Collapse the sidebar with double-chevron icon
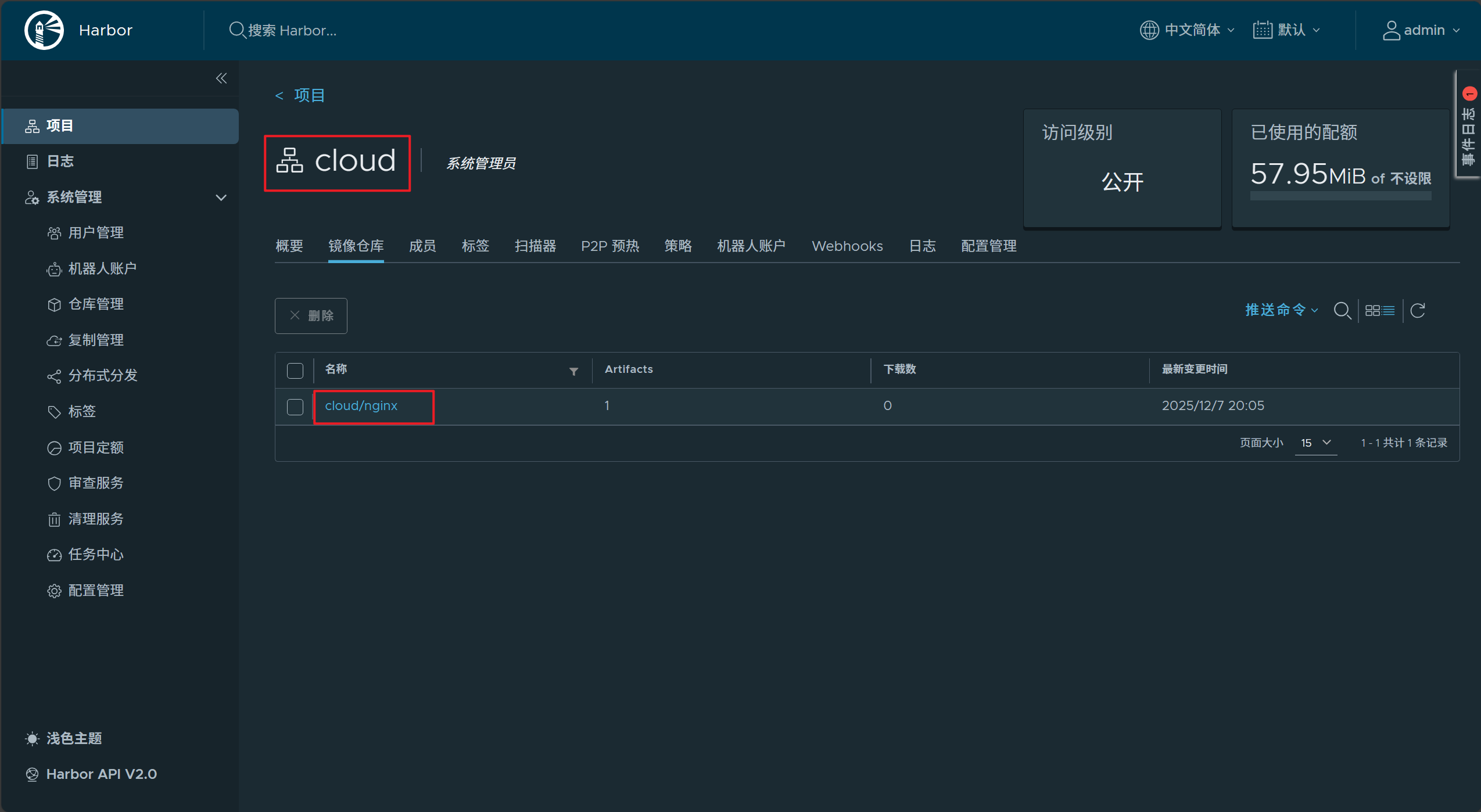Image resolution: width=1481 pixels, height=812 pixels. click(221, 78)
